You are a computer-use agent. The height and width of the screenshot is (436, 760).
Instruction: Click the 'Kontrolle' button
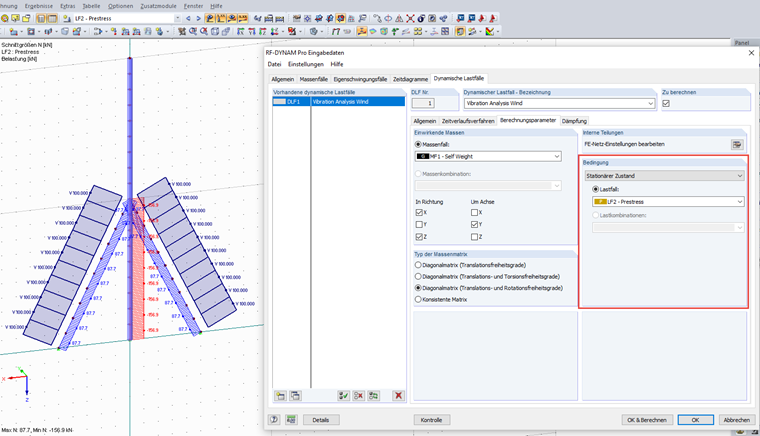[431, 420]
